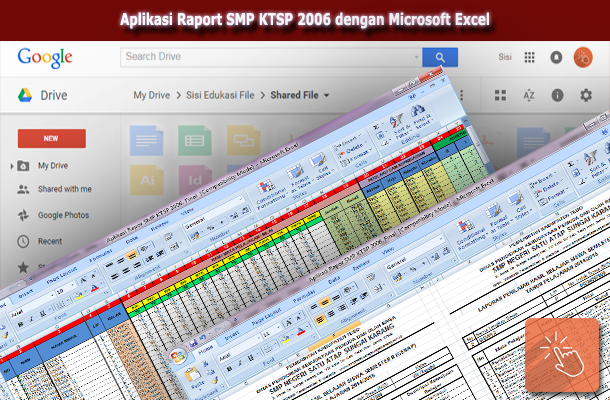610x400 pixels.
Task: Click Cell Styles in rear Excel window
Action: coord(321,165)
